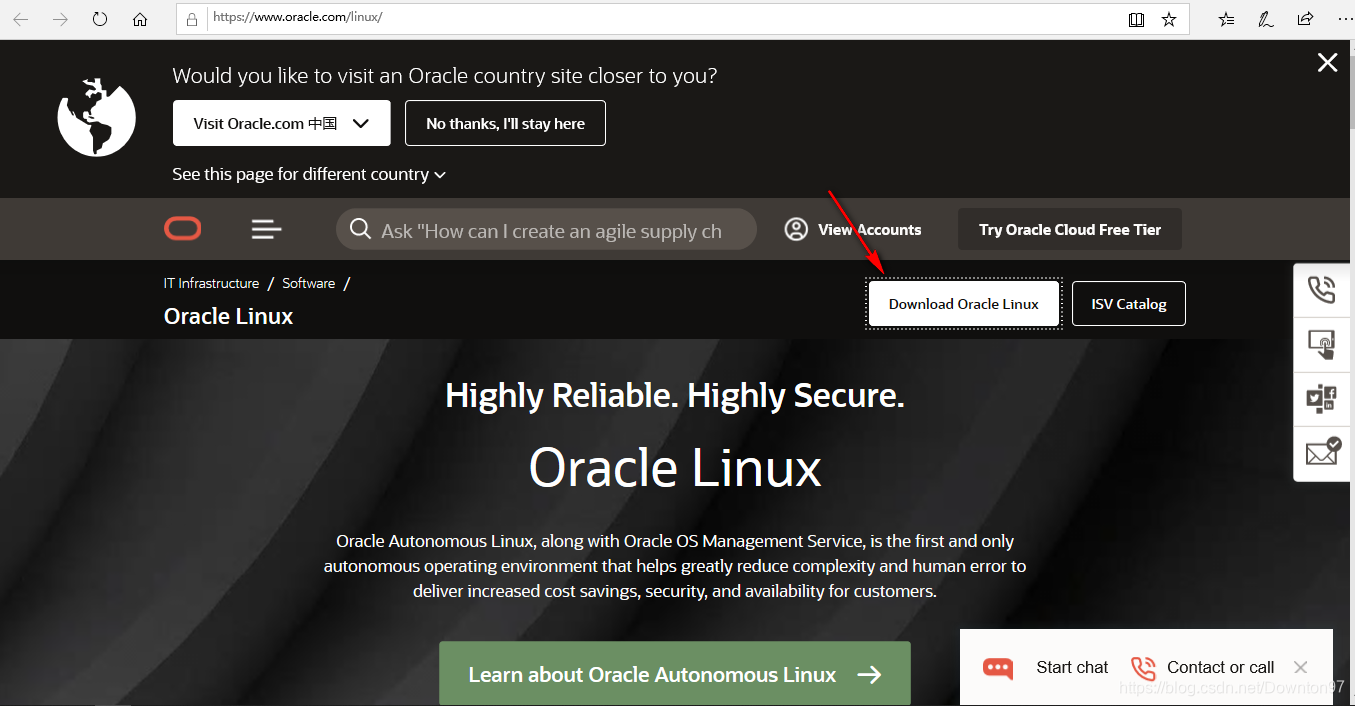The height and width of the screenshot is (706, 1355).
Task: Click the padlock site security icon
Action: (x=194, y=19)
